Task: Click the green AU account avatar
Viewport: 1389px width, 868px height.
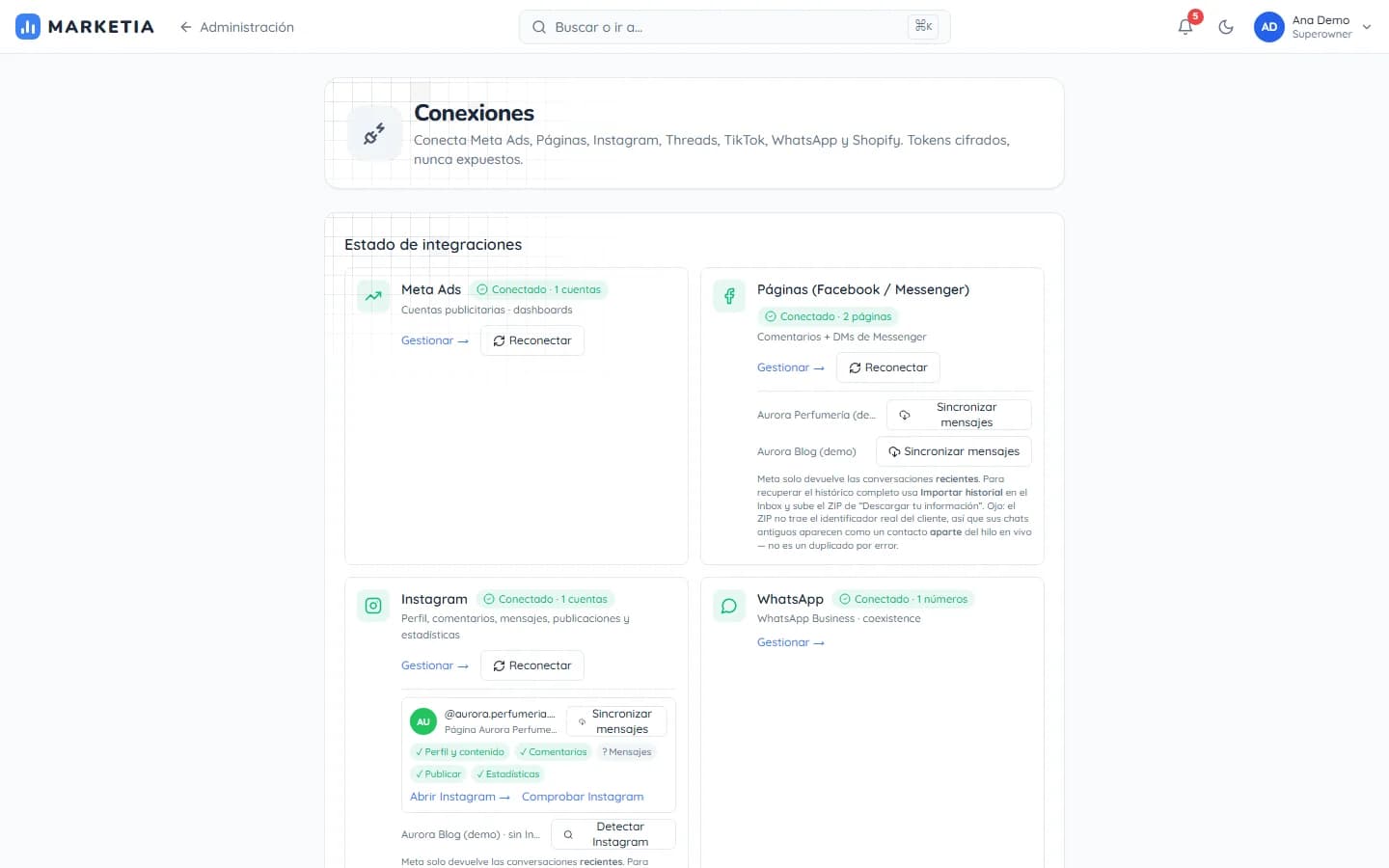Action: (x=423, y=721)
